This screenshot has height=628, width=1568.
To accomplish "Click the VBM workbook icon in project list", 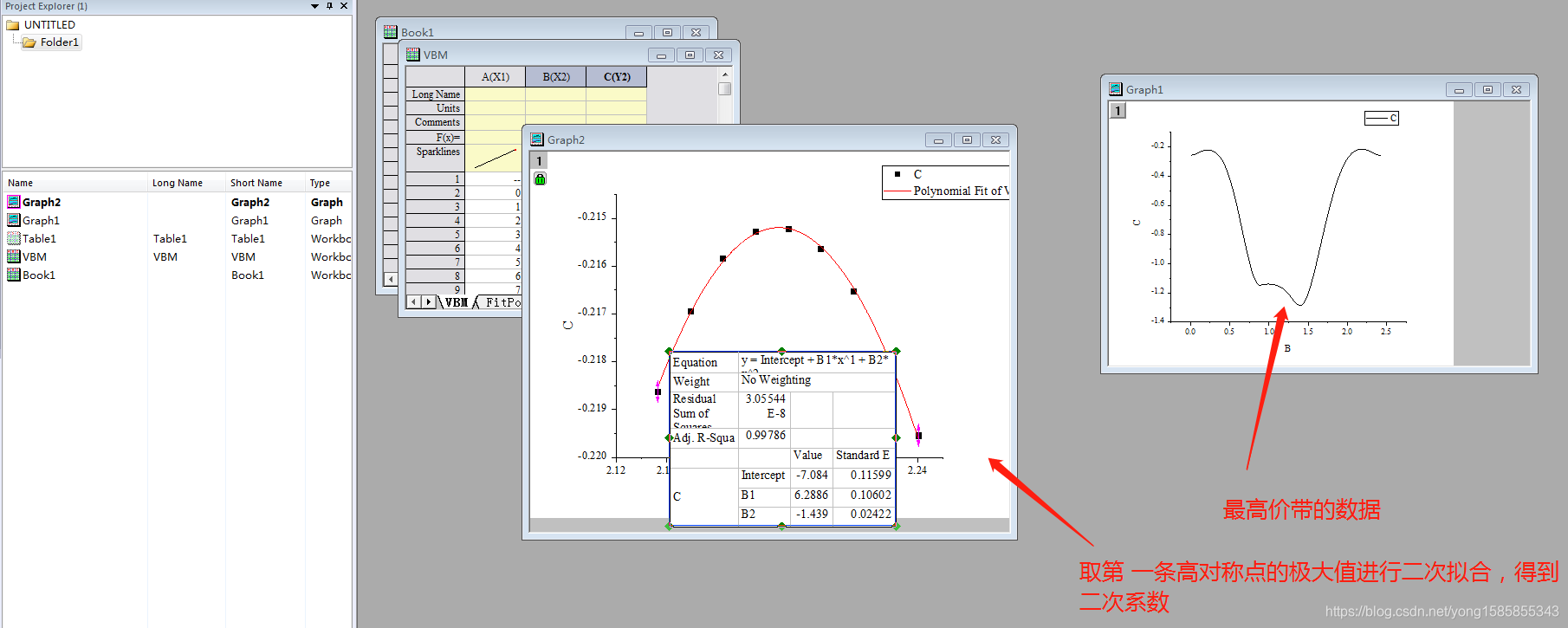I will [x=14, y=256].
